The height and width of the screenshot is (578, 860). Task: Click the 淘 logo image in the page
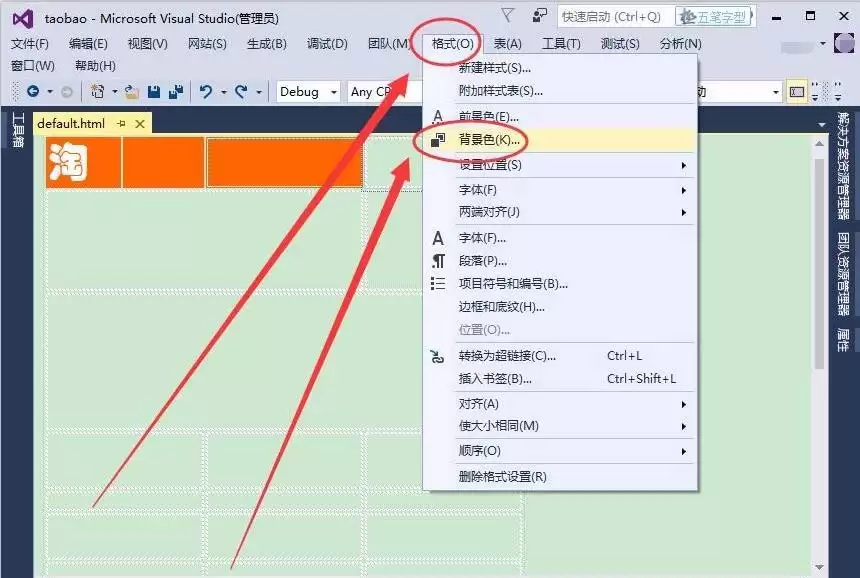pyautogui.click(x=69, y=161)
